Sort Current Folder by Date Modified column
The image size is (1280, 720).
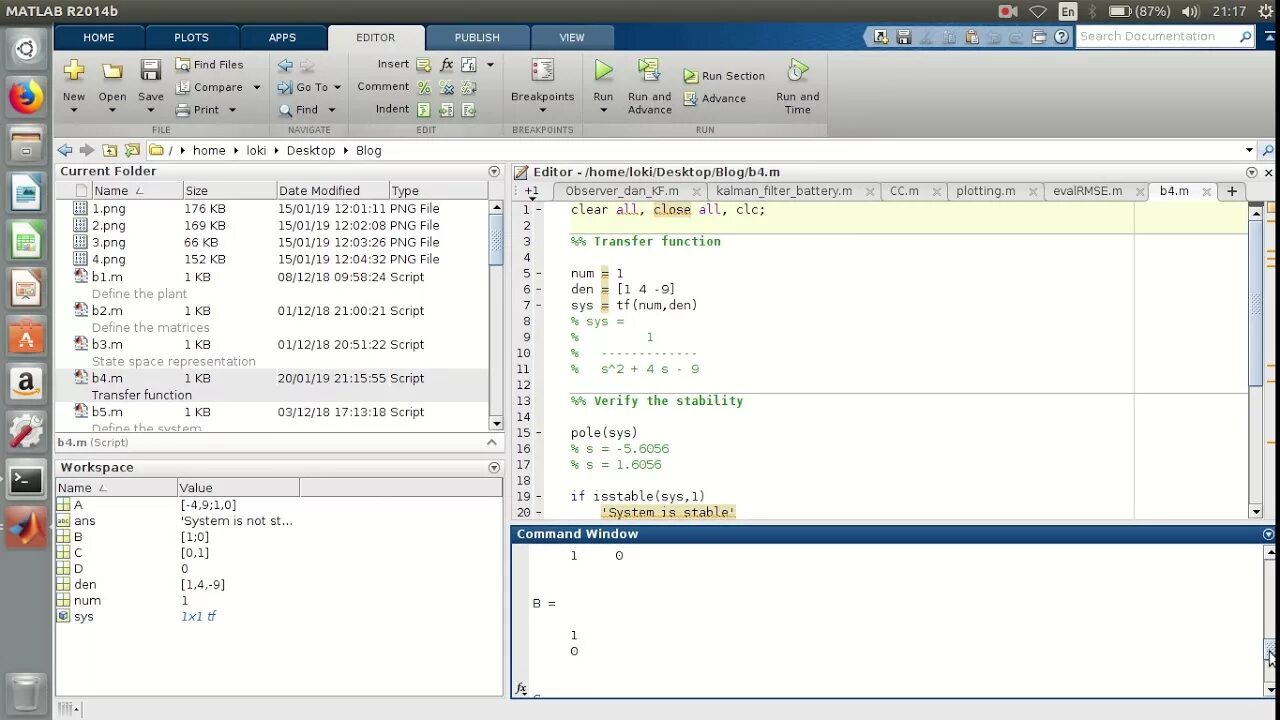tap(332, 191)
